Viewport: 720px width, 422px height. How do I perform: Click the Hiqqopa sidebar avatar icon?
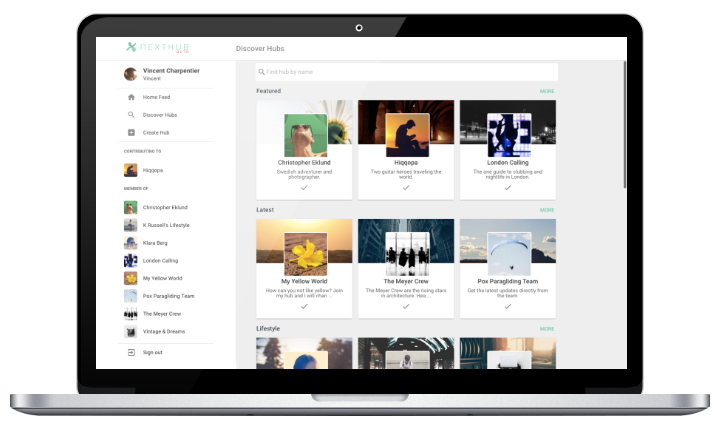[130, 170]
